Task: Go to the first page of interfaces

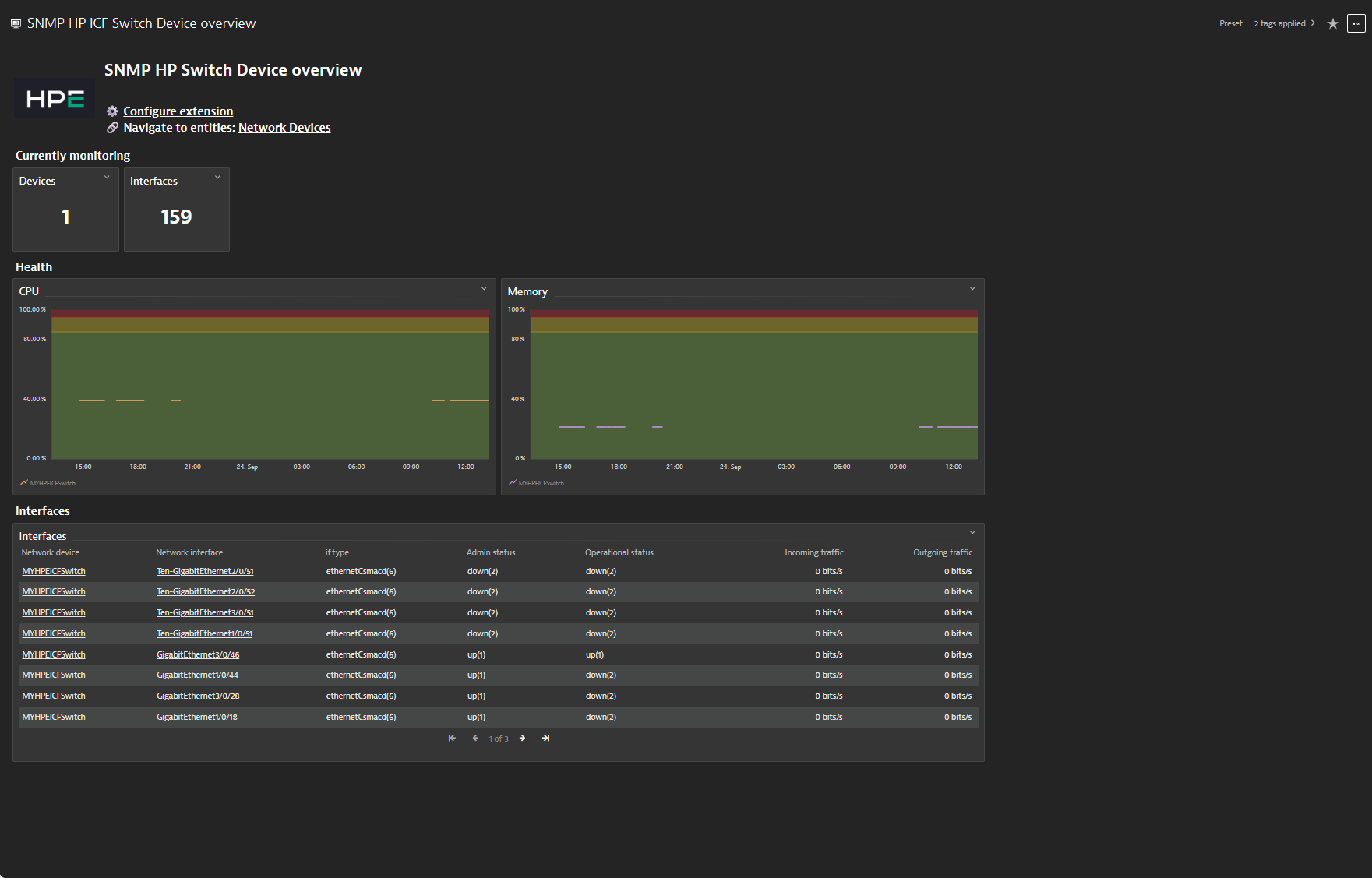Action: 452,739
